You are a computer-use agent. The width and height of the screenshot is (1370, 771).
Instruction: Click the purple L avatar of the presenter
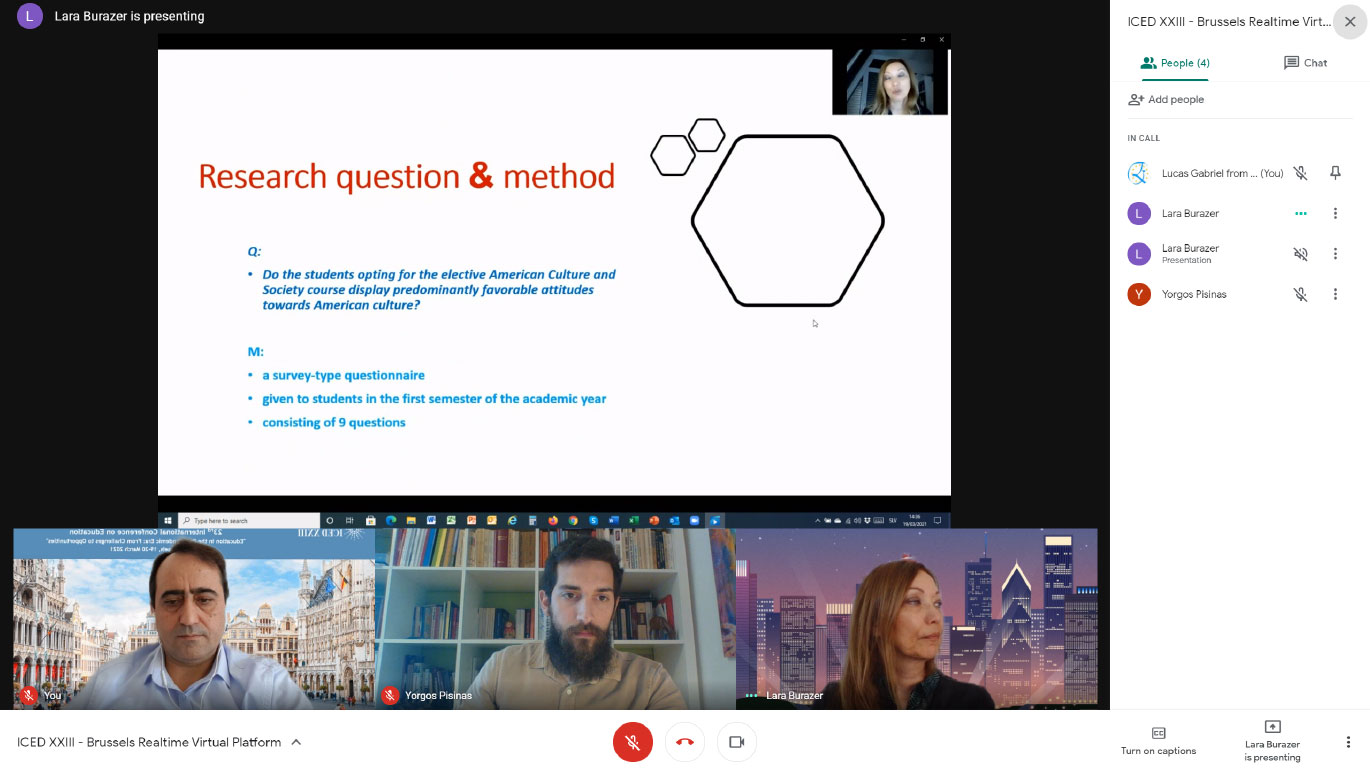pos(30,16)
